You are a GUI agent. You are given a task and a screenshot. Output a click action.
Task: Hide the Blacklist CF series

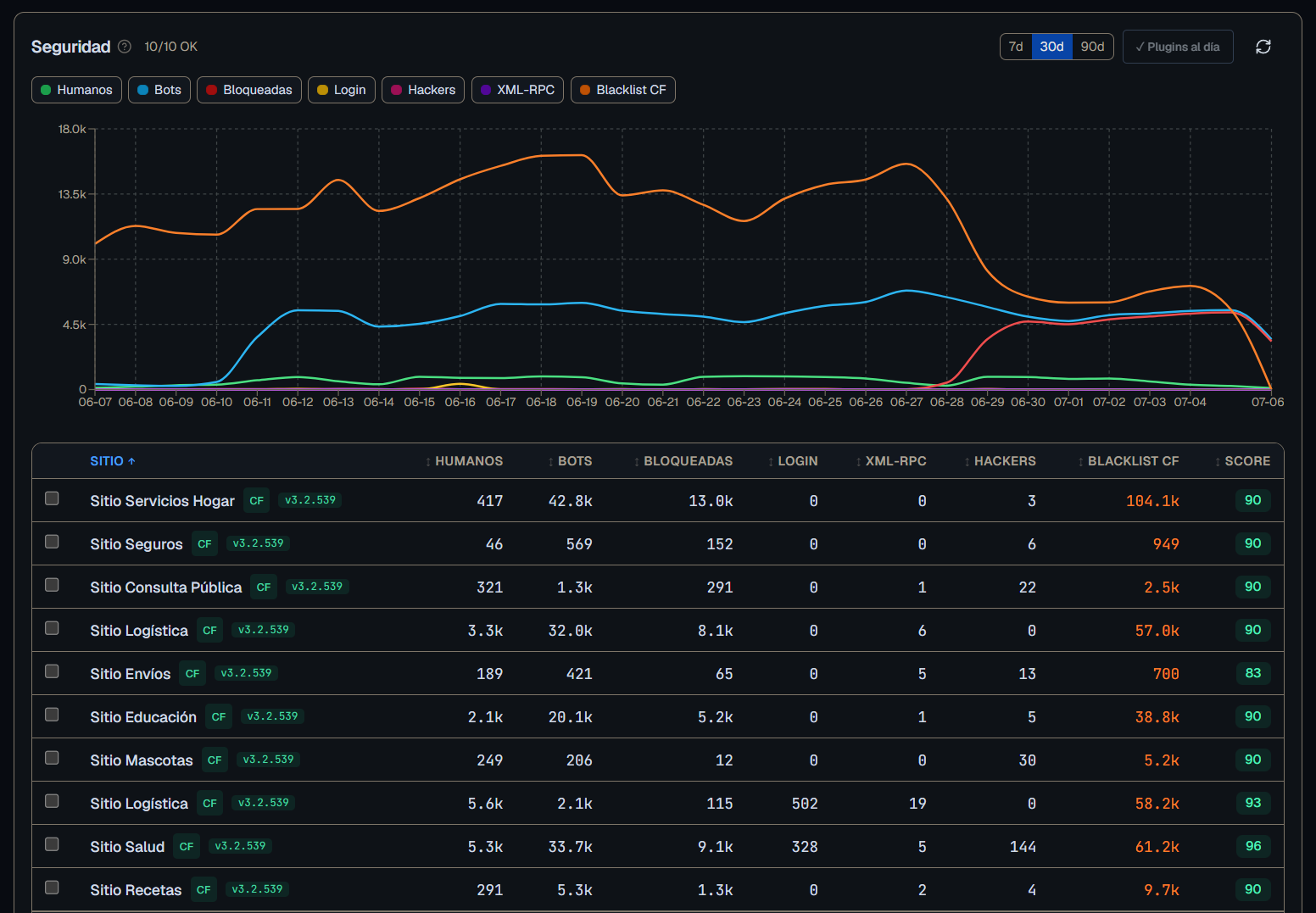pyautogui.click(x=623, y=90)
